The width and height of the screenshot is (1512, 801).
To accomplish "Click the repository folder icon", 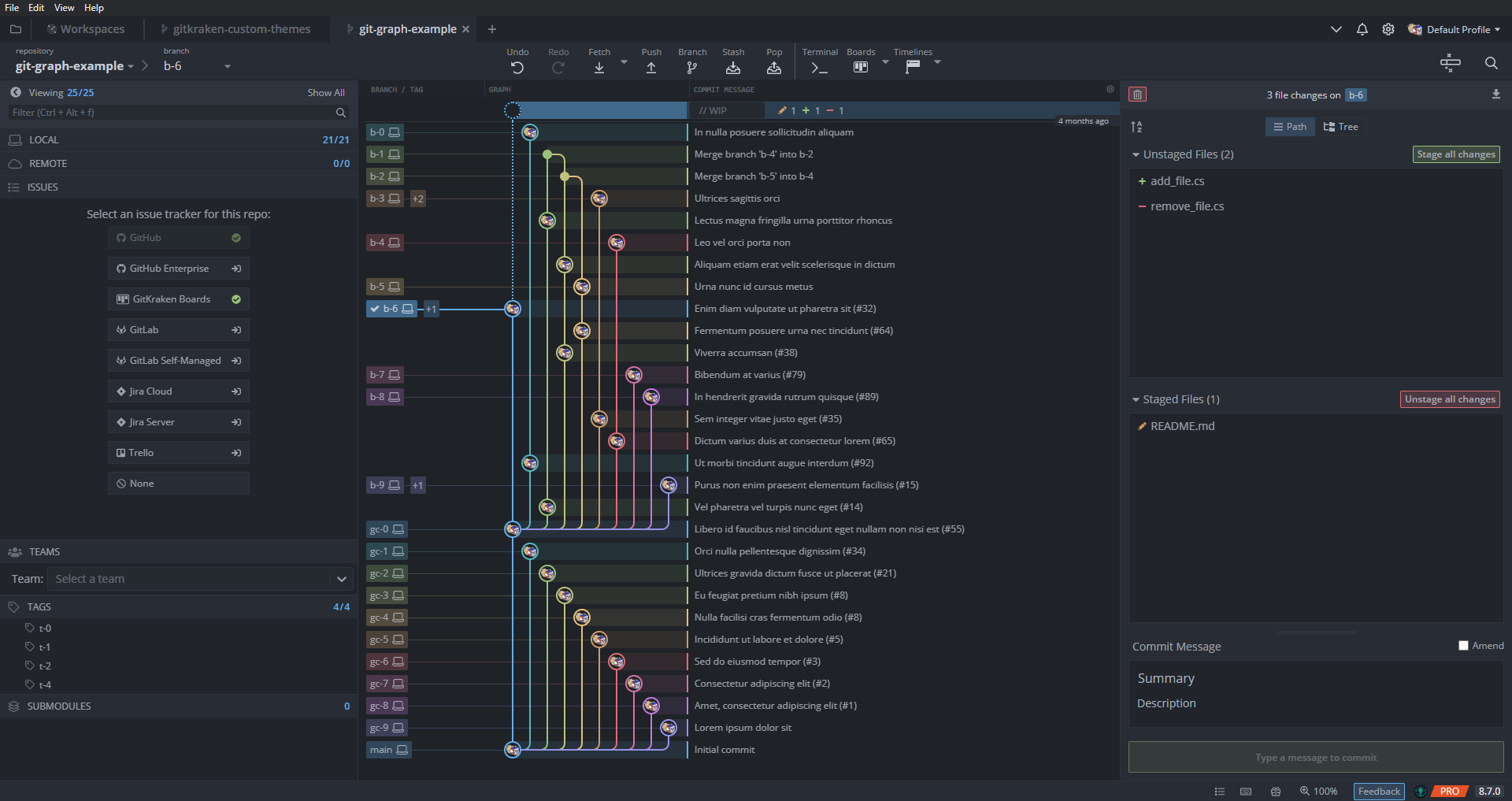I will (16, 29).
